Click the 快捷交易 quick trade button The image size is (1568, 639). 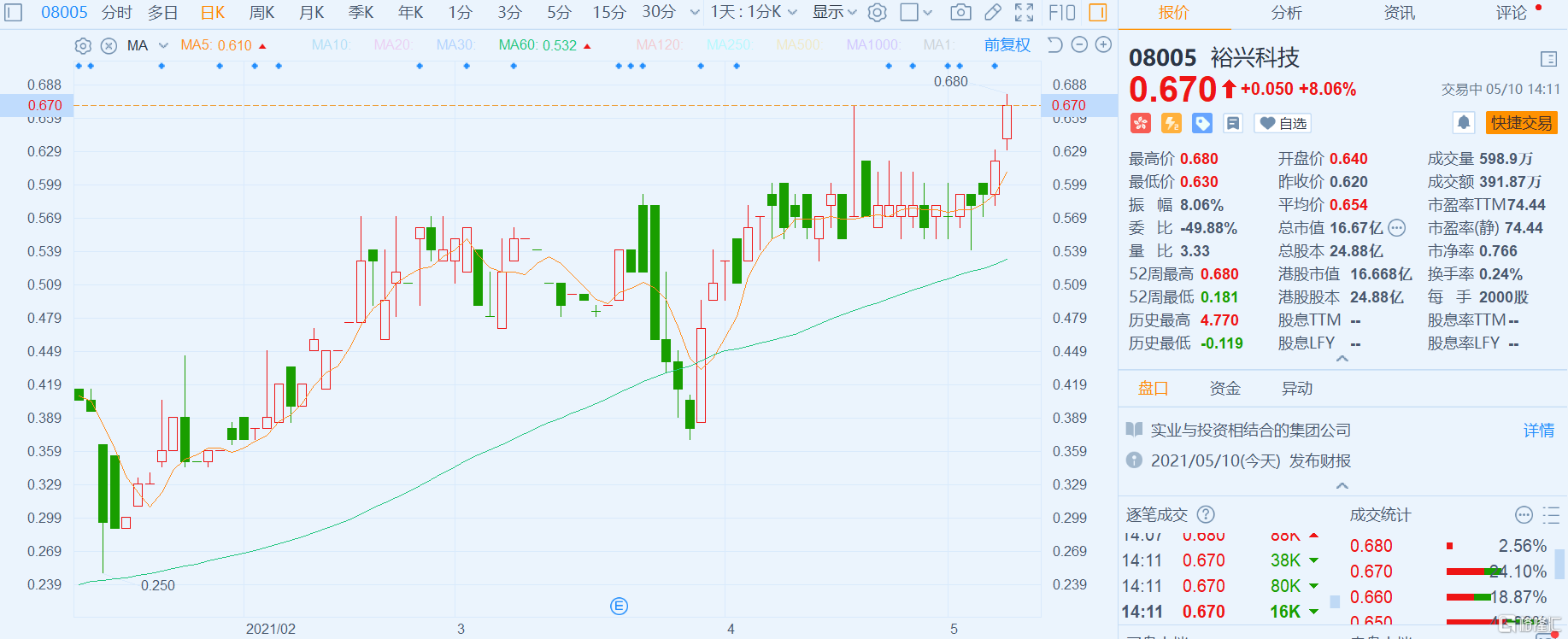click(x=1521, y=123)
